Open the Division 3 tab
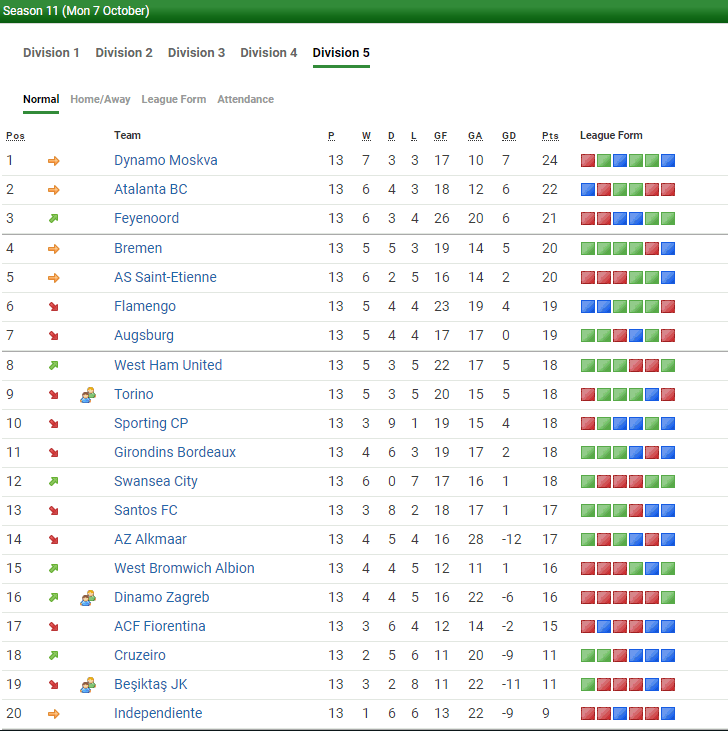The image size is (728, 731). (x=196, y=53)
